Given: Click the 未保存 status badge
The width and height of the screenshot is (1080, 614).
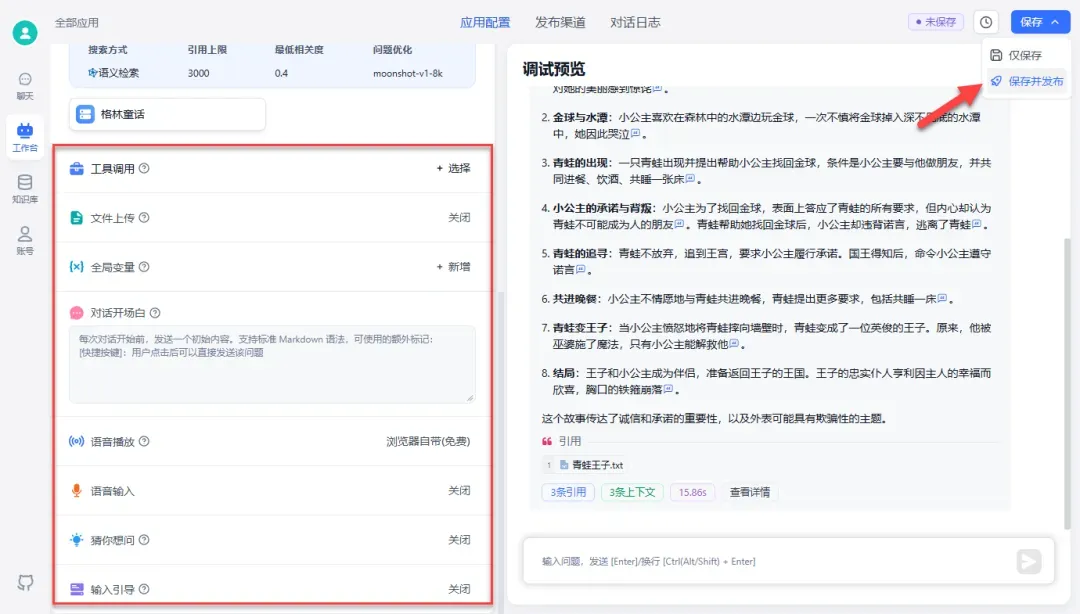Looking at the screenshot, I should click(x=936, y=22).
